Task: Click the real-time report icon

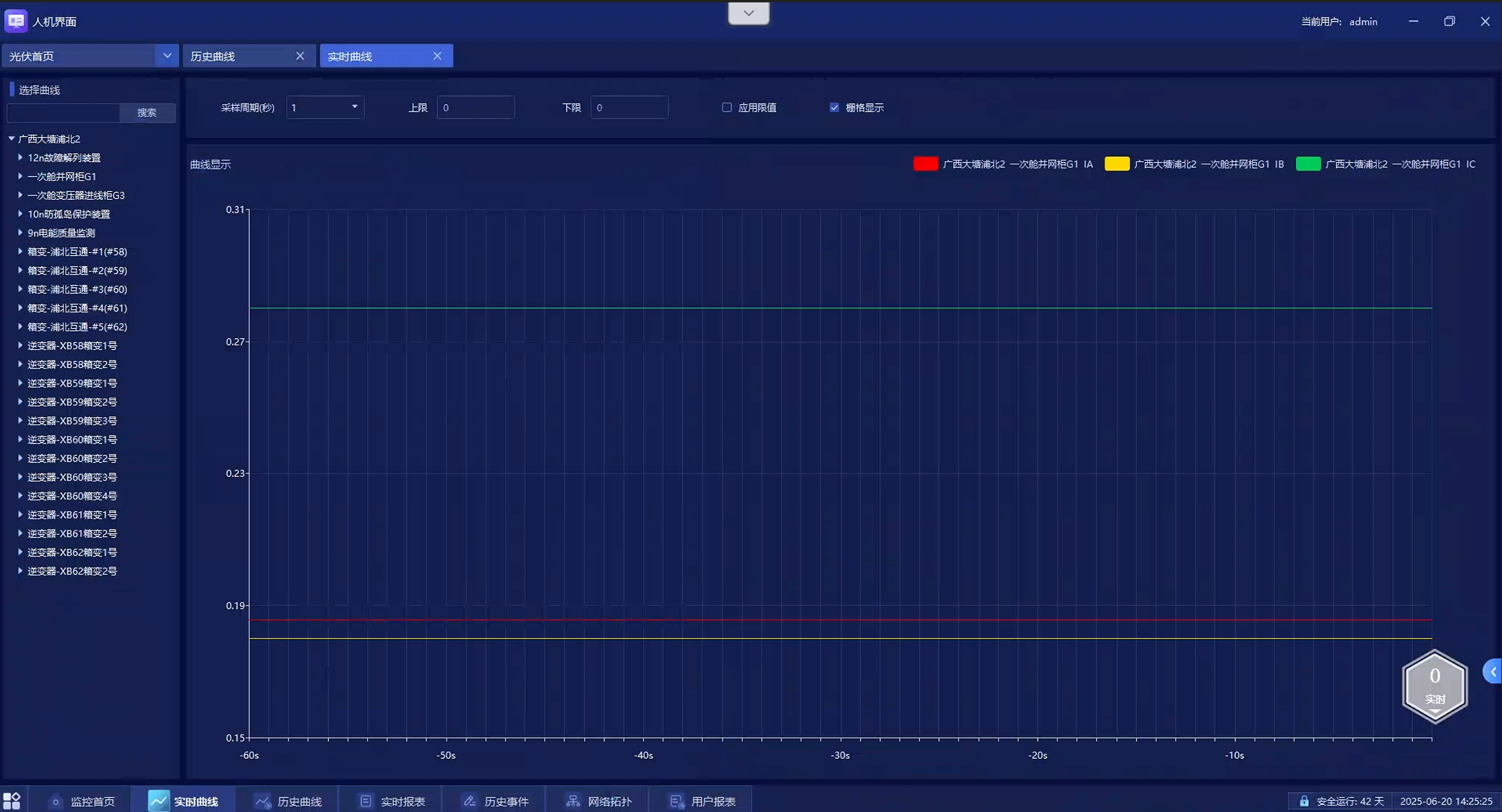Action: [x=366, y=801]
